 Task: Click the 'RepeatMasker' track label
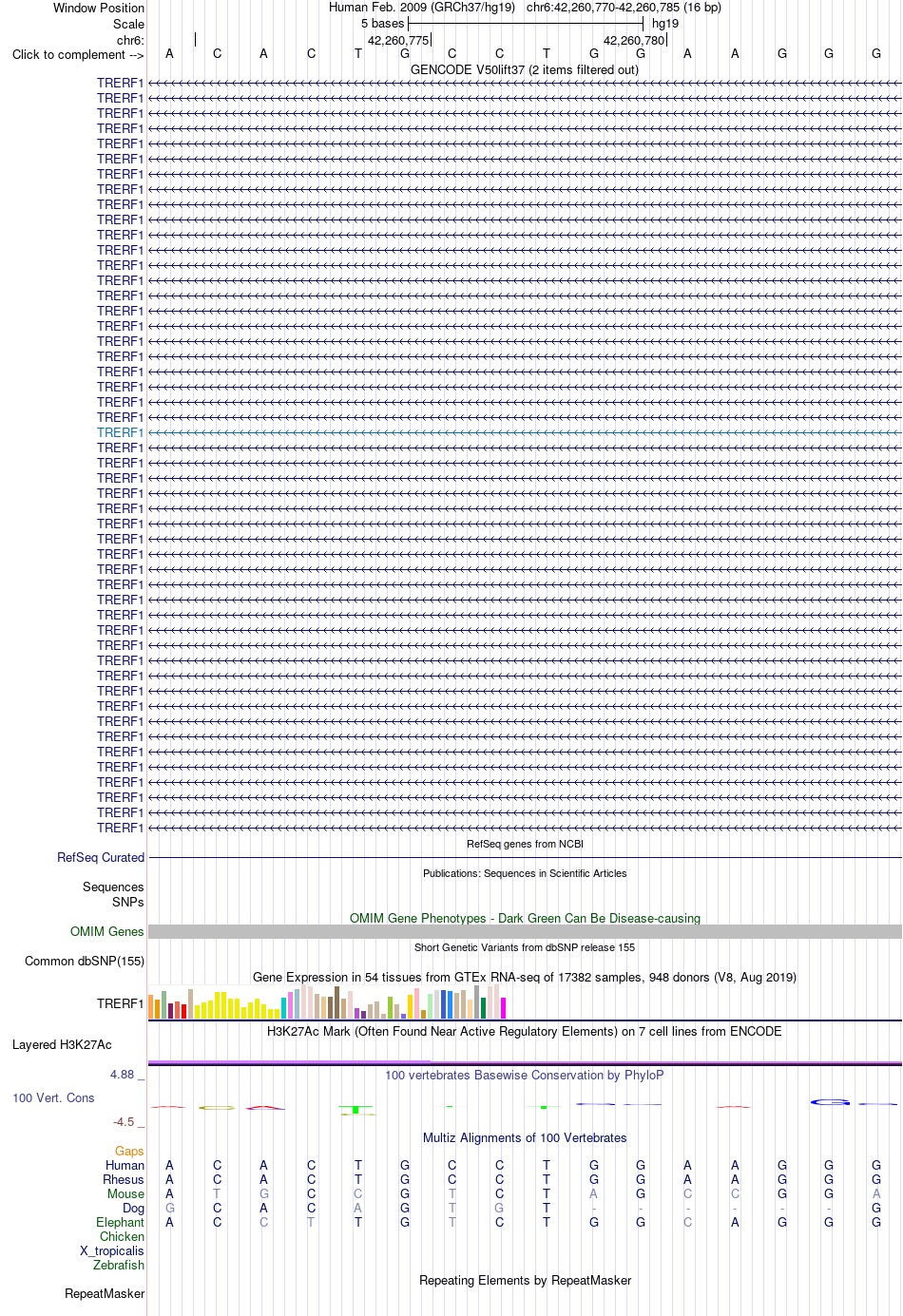click(x=105, y=1293)
